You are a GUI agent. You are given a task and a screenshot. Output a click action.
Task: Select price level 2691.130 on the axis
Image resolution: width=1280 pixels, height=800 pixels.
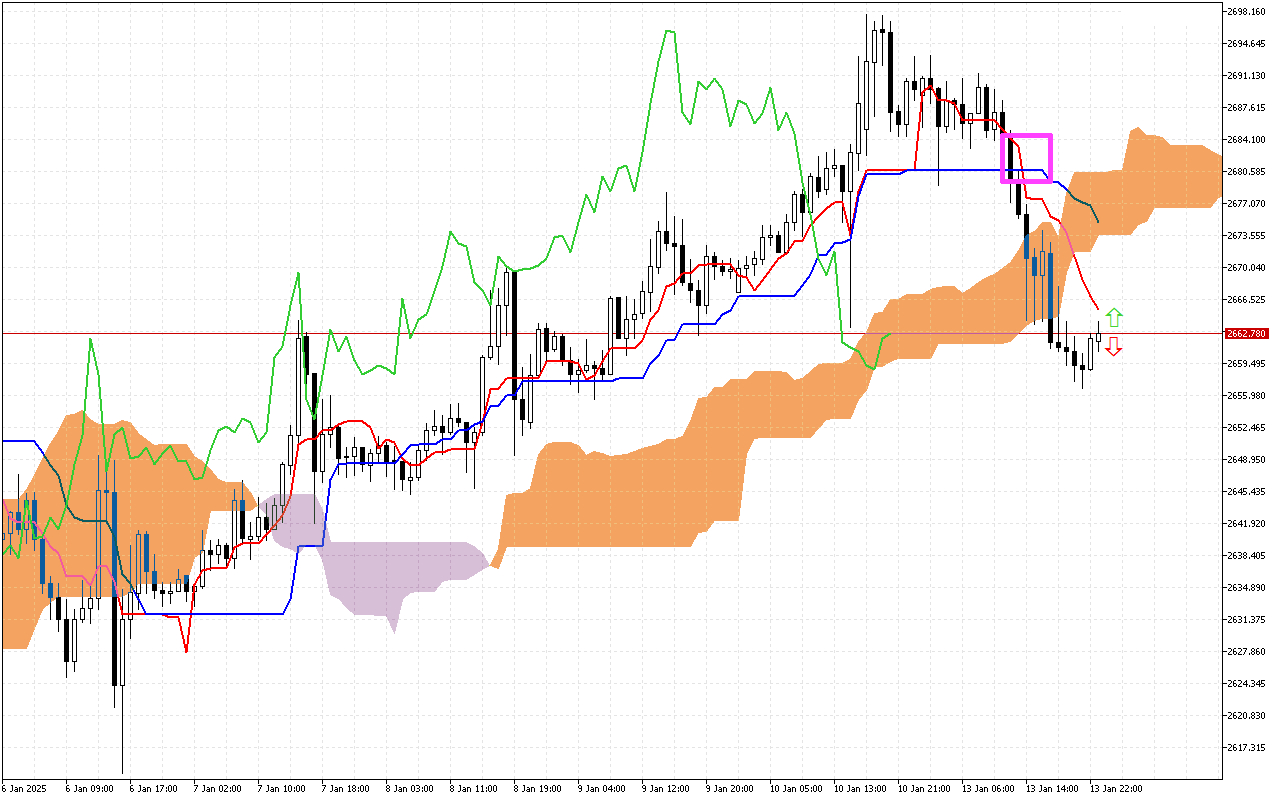(1247, 76)
